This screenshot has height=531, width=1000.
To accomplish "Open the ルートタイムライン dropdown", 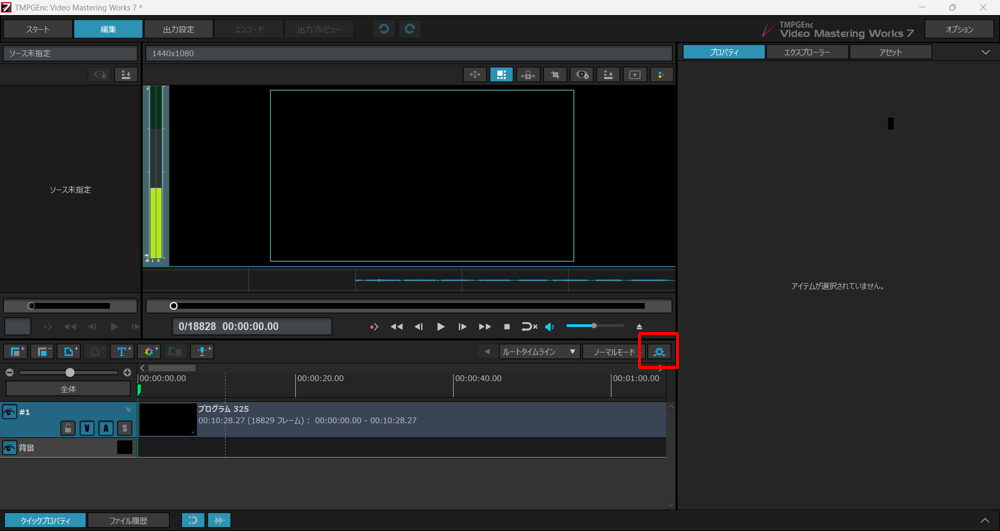I will click(x=540, y=352).
